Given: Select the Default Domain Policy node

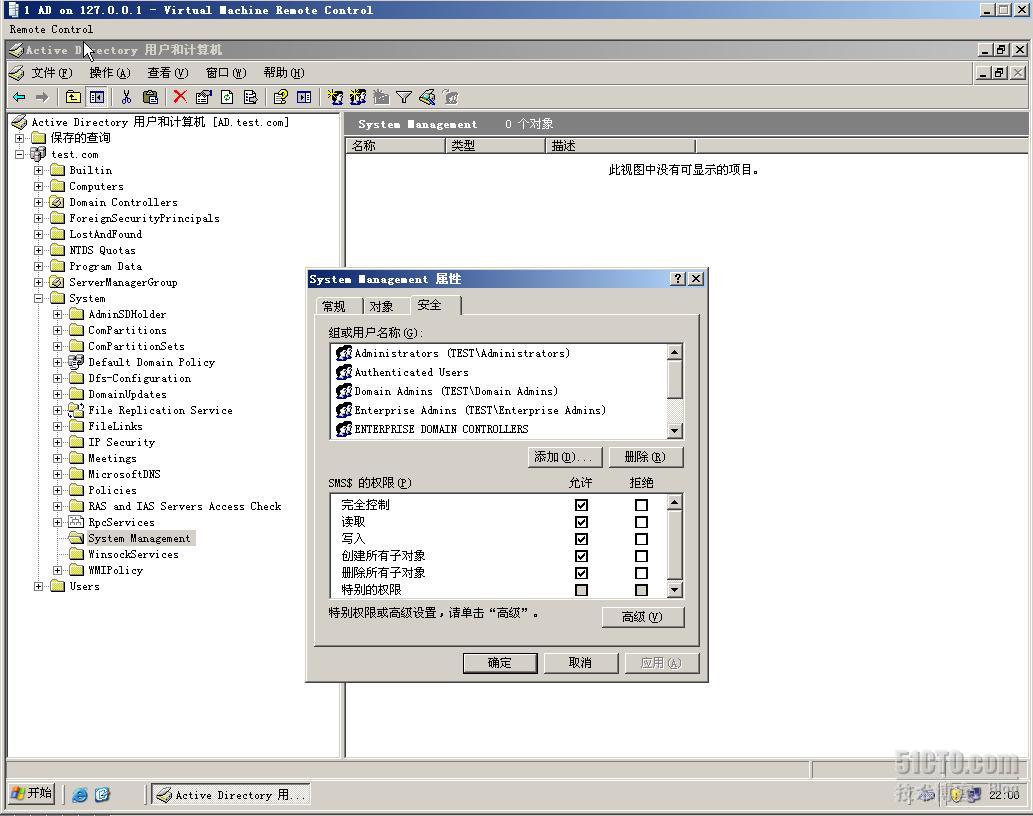Looking at the screenshot, I should 152,362.
